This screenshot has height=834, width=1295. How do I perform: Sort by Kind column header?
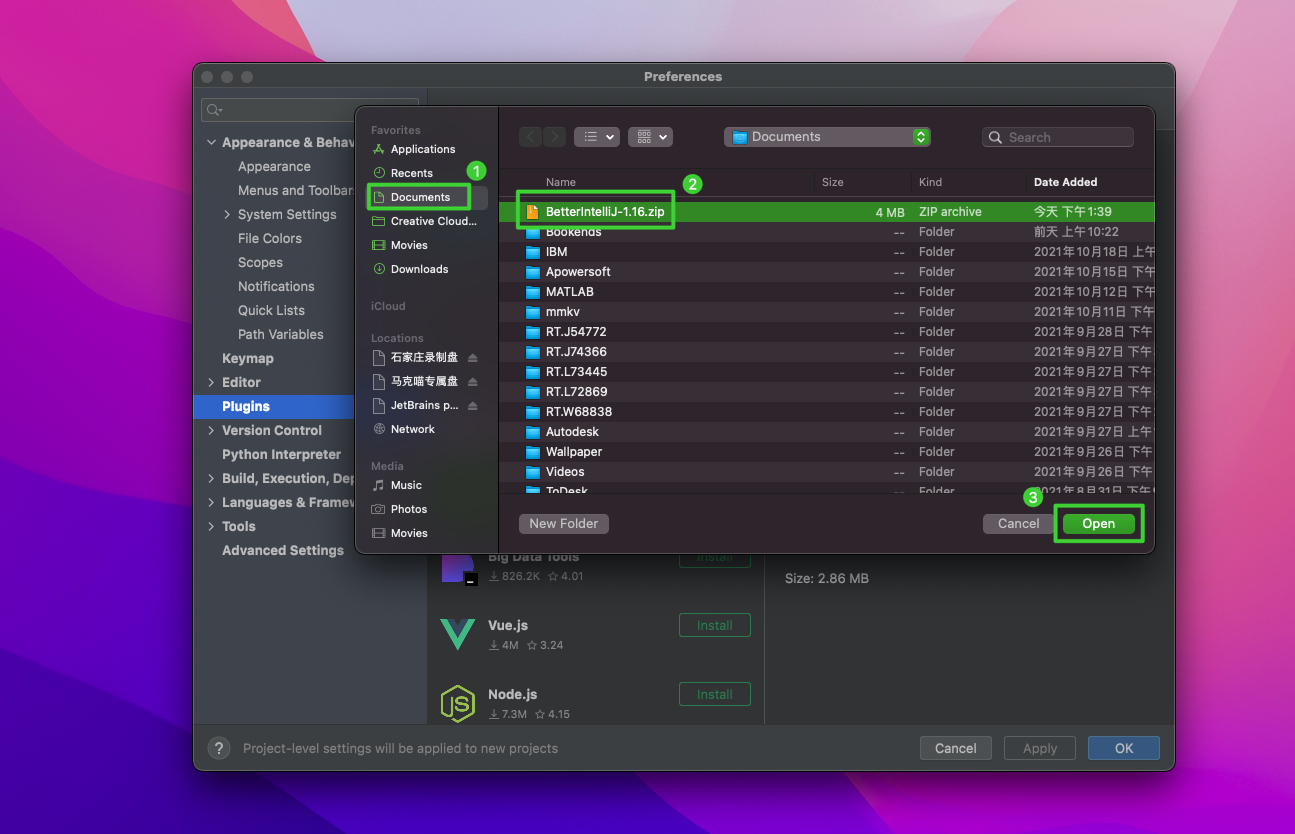point(930,182)
